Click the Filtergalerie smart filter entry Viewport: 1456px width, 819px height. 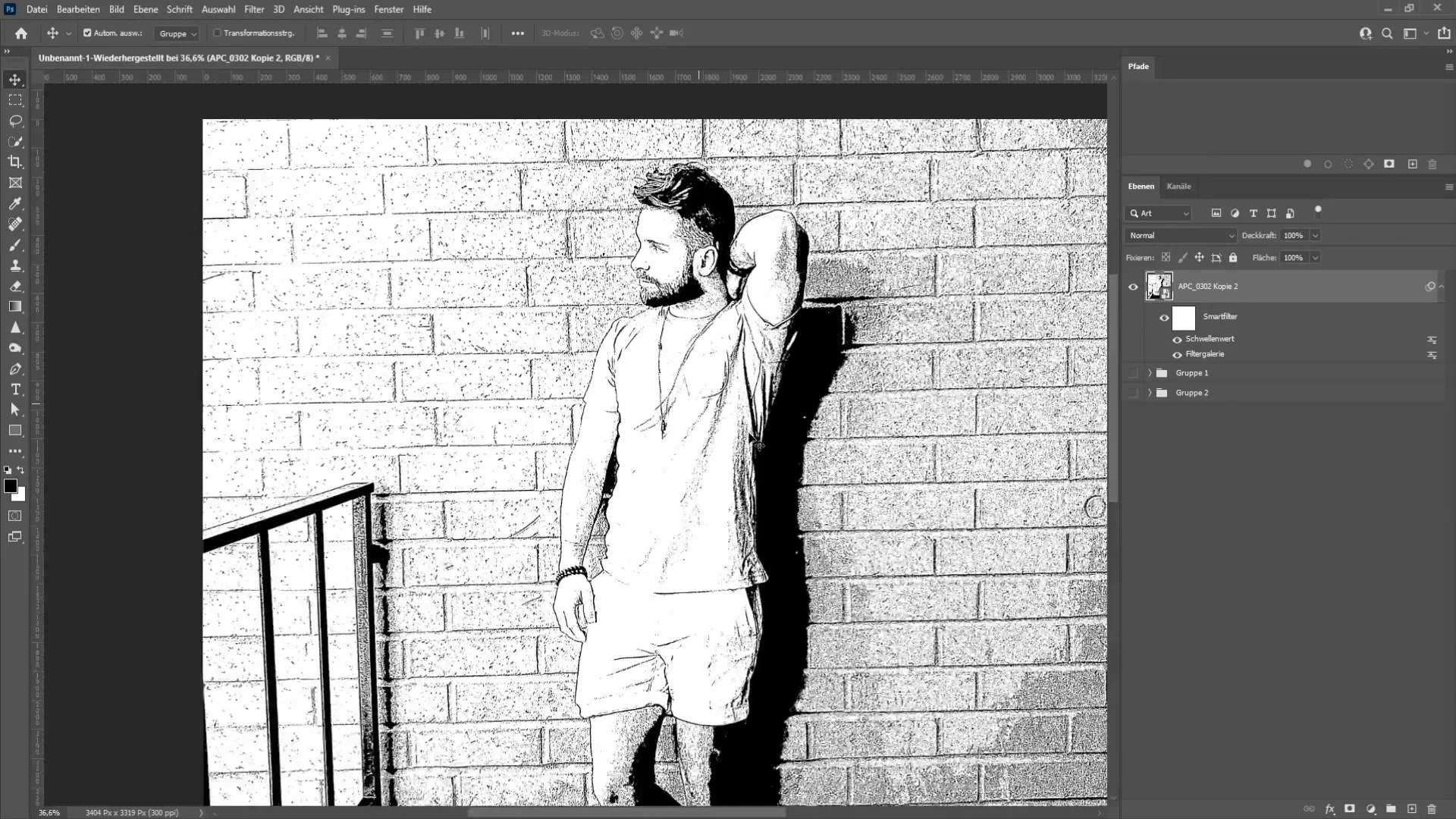click(1205, 354)
